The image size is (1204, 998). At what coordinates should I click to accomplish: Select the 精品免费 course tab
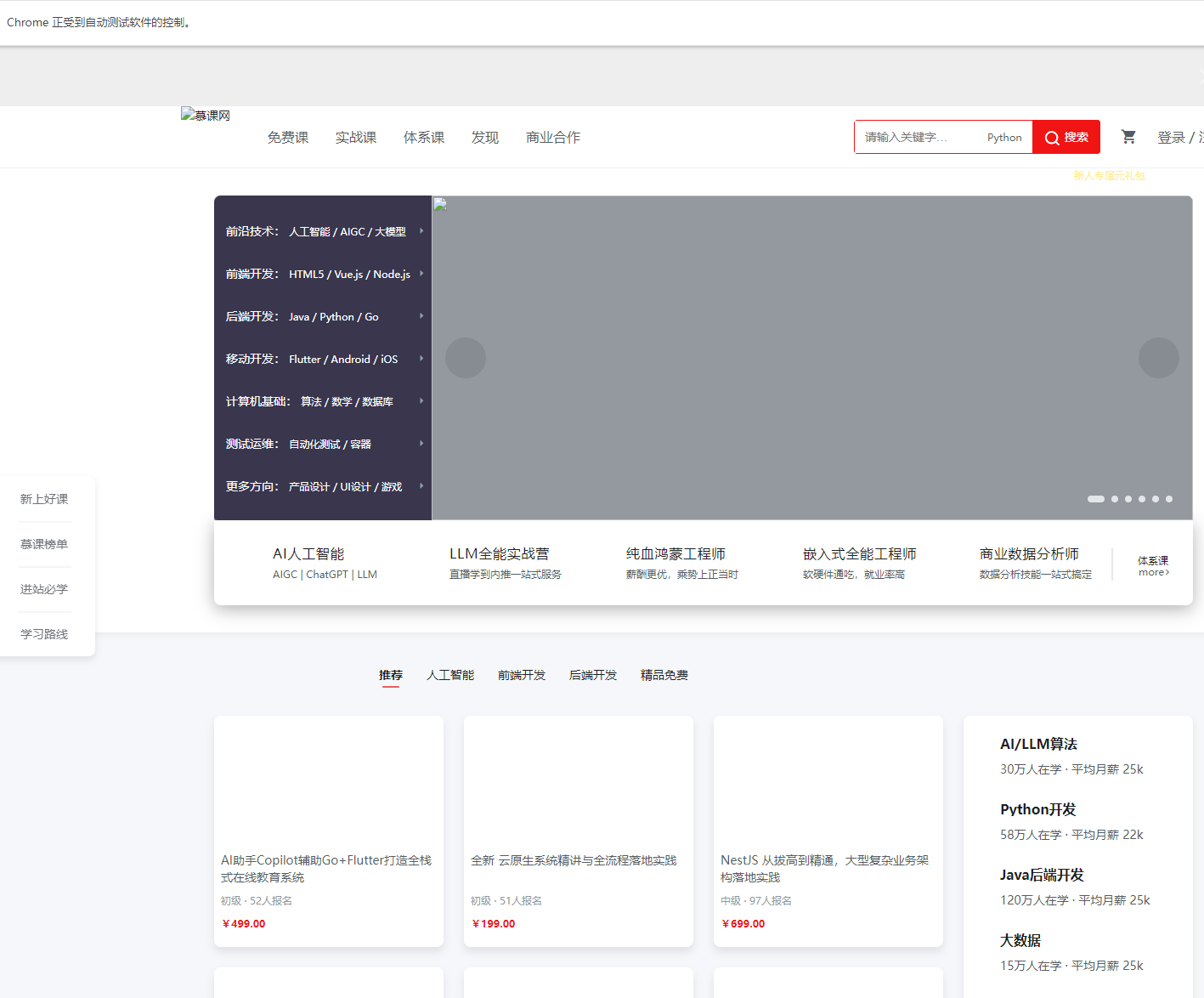pos(664,675)
